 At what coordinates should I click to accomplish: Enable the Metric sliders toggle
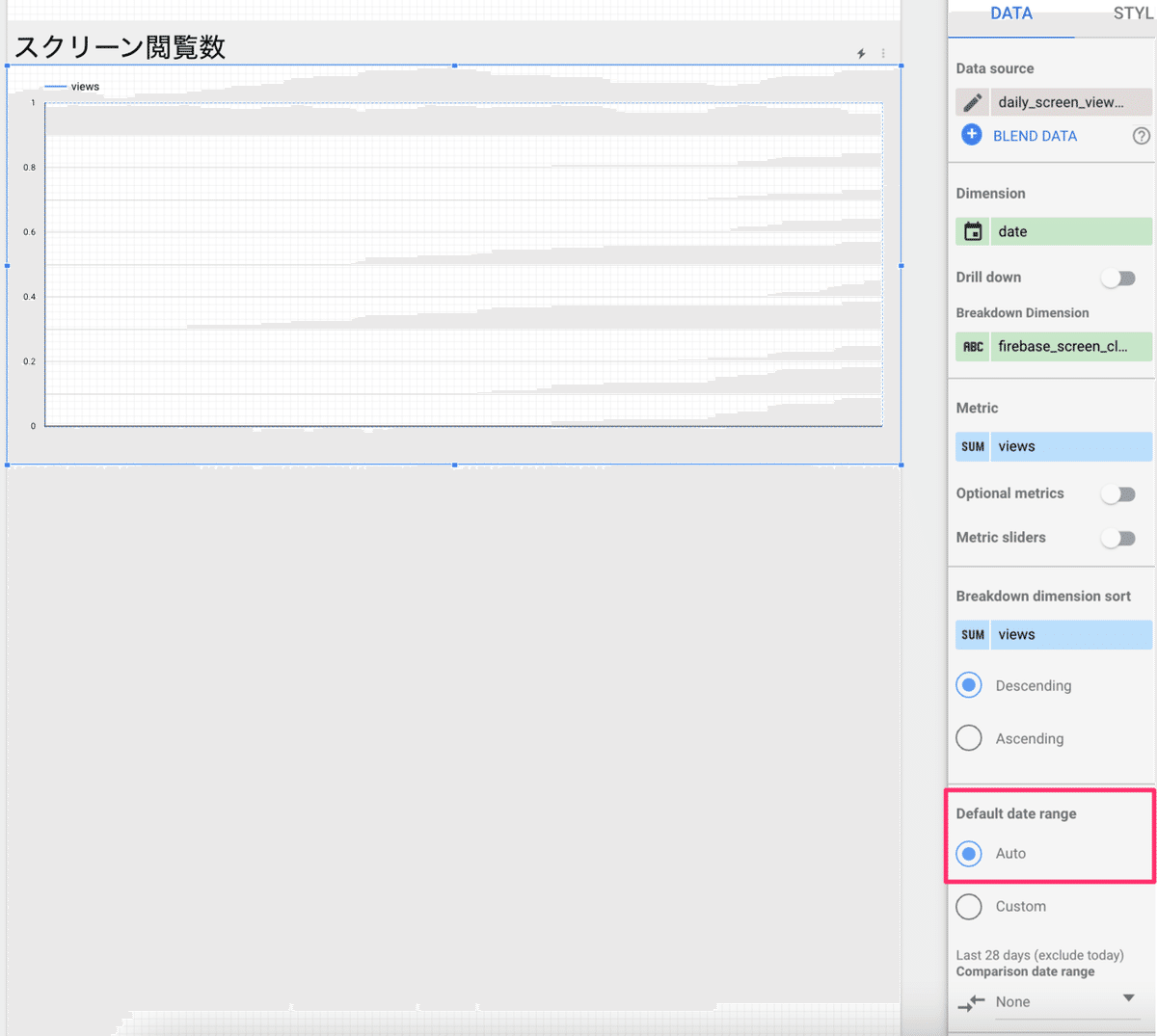[x=1118, y=538]
